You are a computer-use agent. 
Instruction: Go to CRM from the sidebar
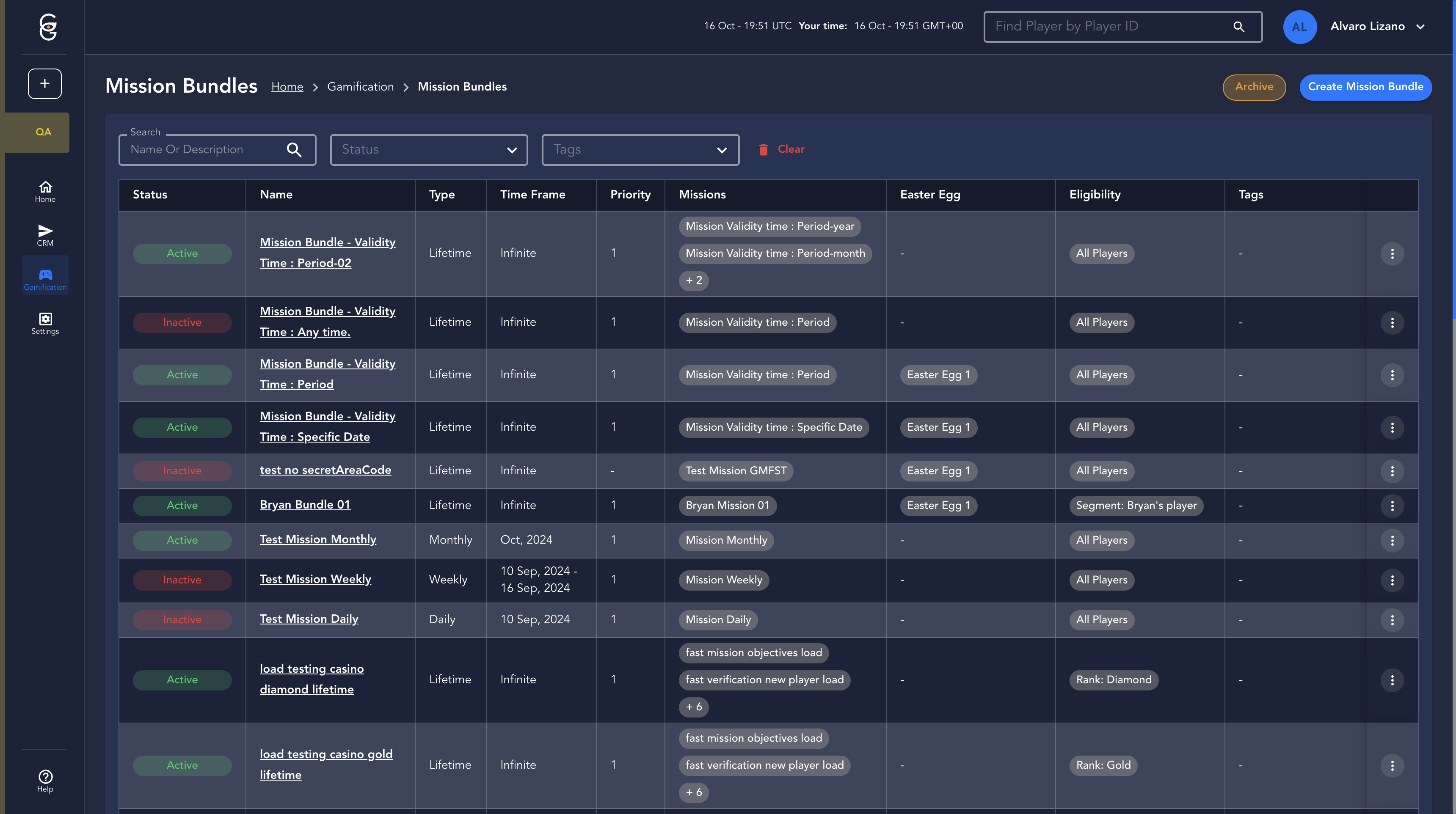coord(45,234)
